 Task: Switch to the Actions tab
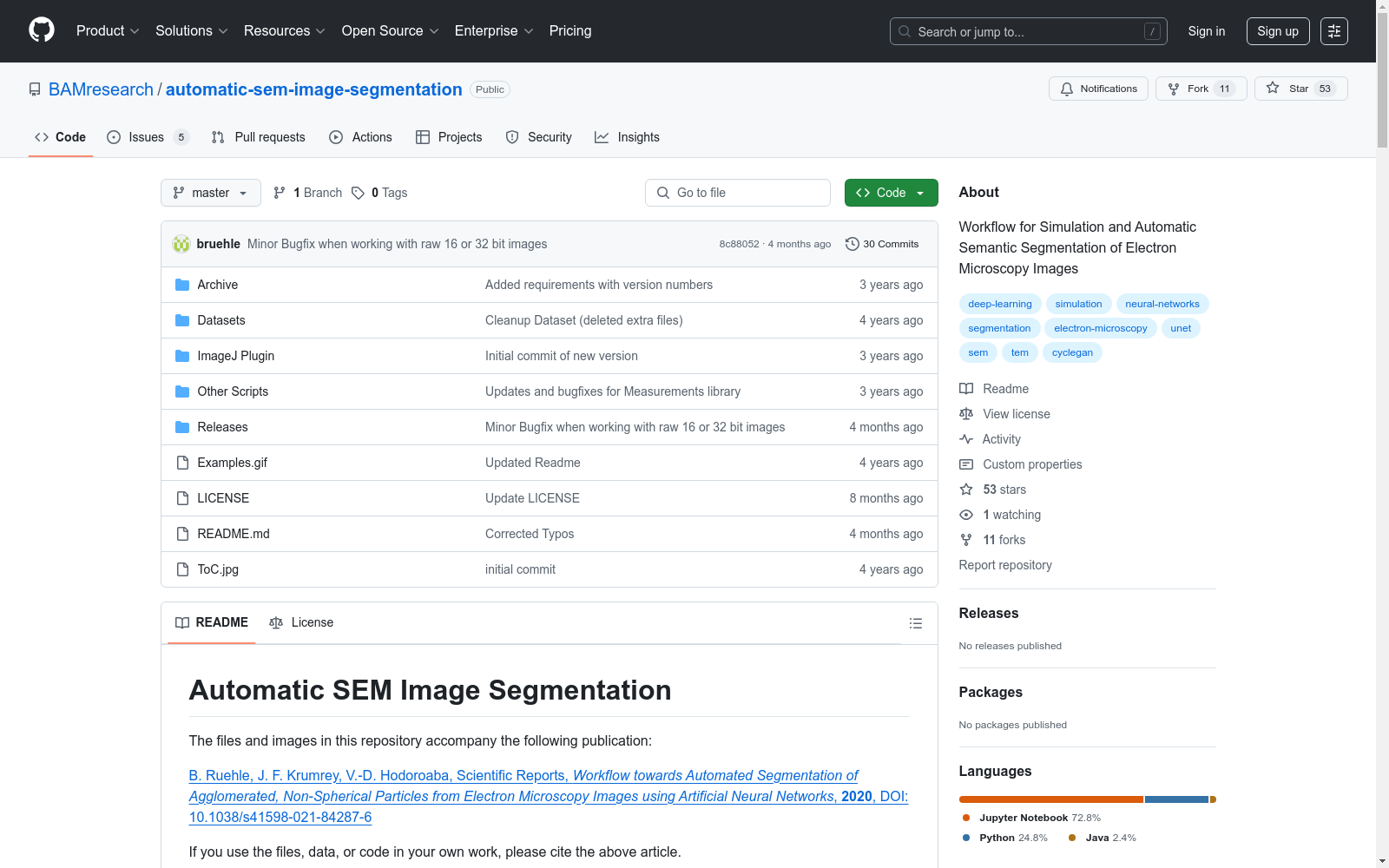coord(361,137)
